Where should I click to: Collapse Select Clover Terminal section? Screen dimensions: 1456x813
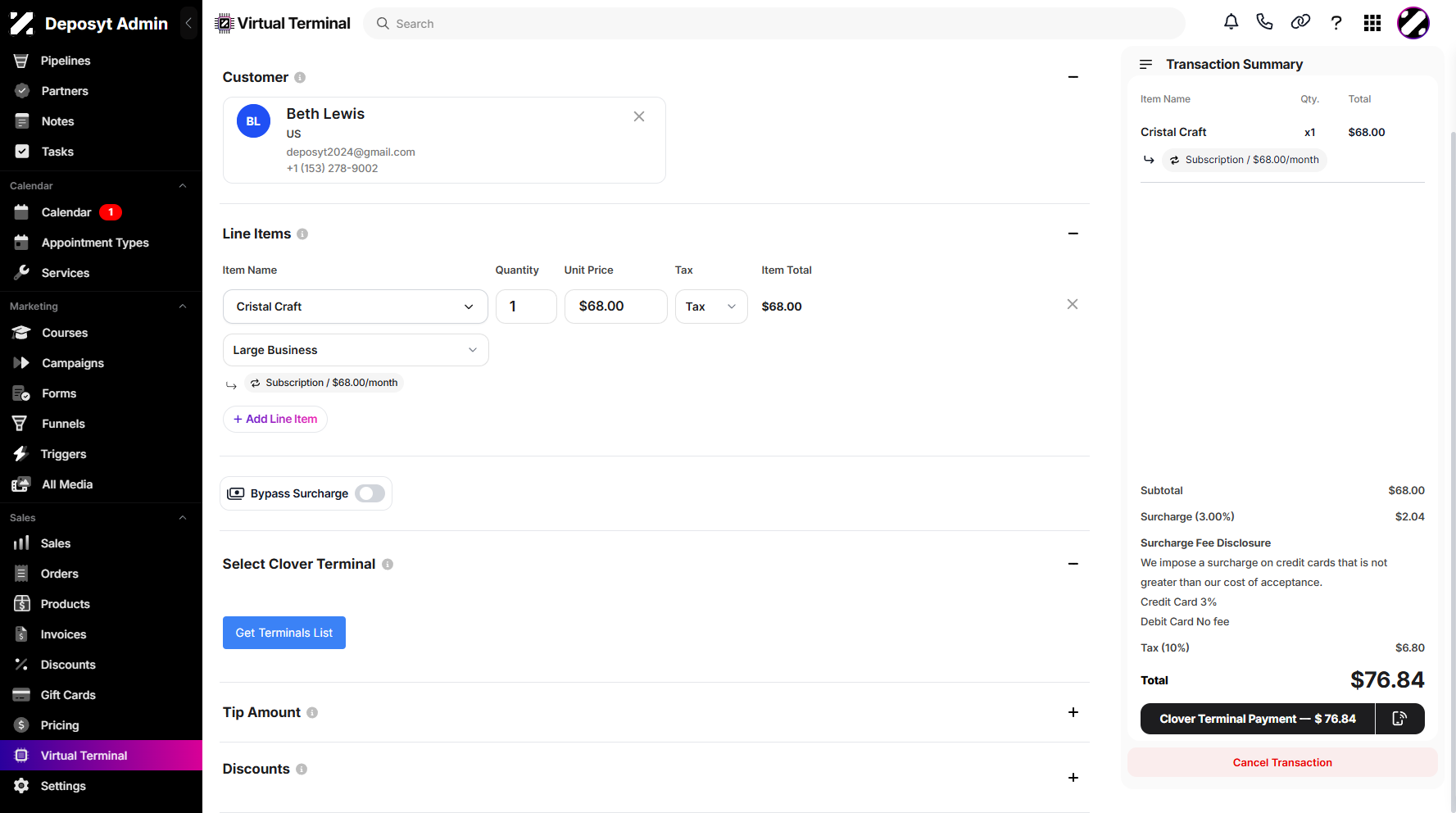[x=1073, y=564]
